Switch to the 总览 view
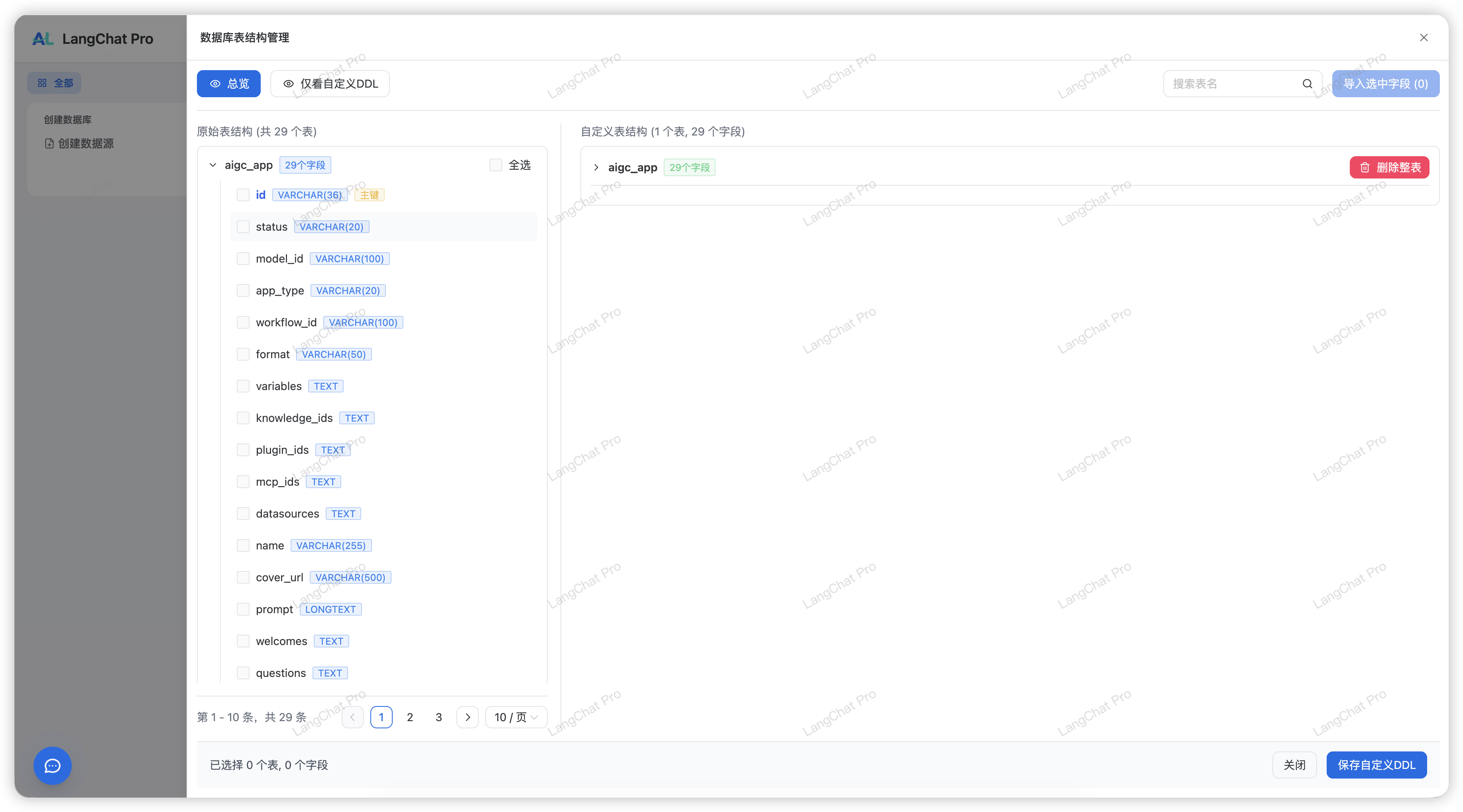 point(228,84)
